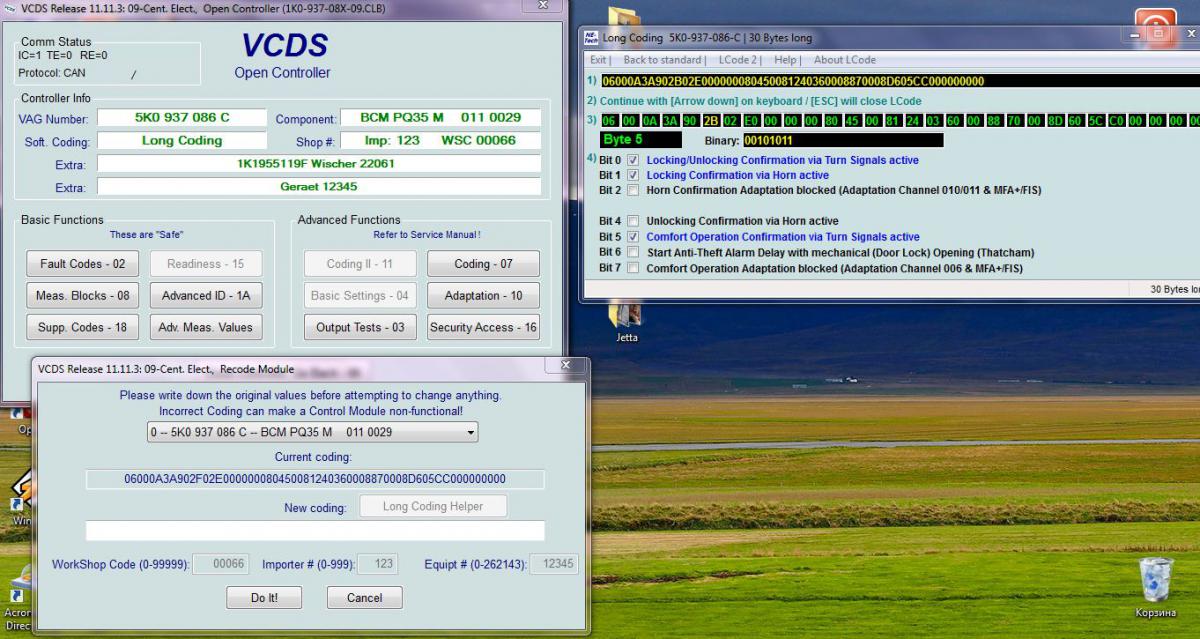The image size is (1200, 639).
Task: Open Adaptation - 10
Action: (483, 296)
